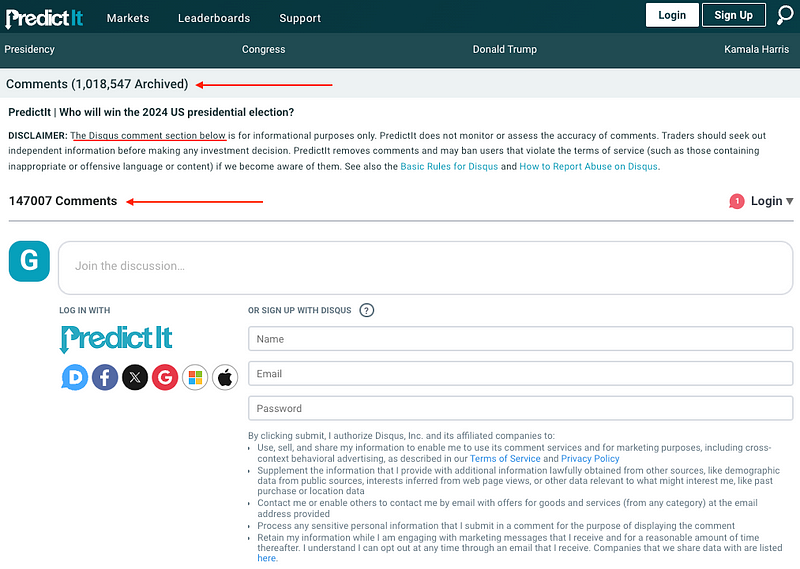Click the 'LOG IN WITH' label
Viewport: 800px width, 569px height.
tap(85, 310)
